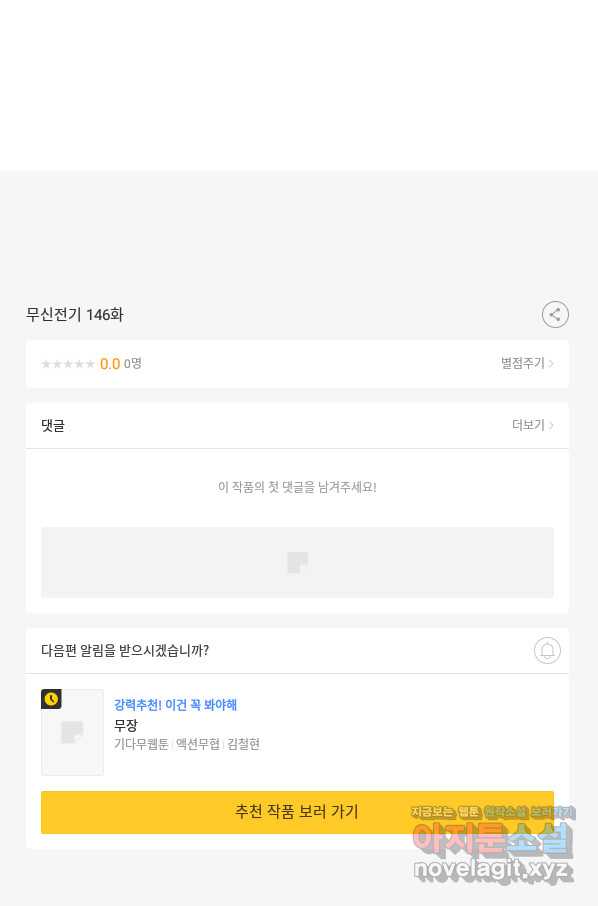Viewport: 598px width, 906px height.
Task: Click the 0.0 rating score
Action: 110,364
